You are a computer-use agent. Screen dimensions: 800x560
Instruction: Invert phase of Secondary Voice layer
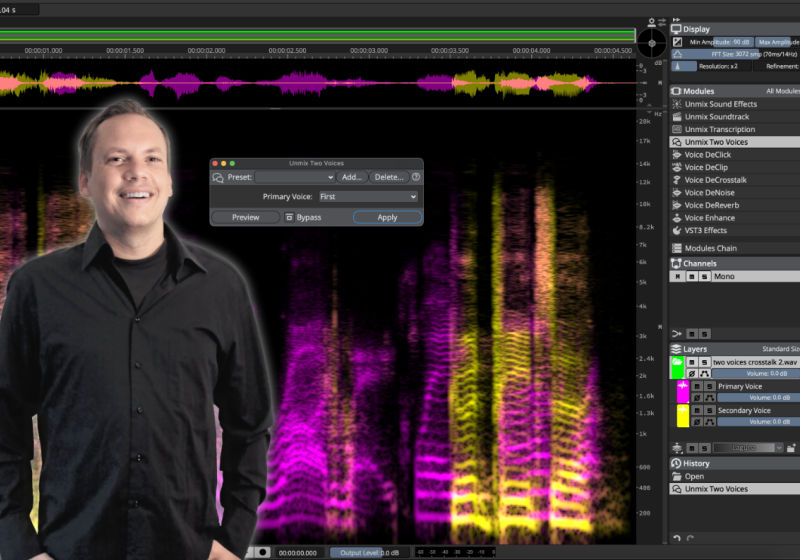[697, 422]
